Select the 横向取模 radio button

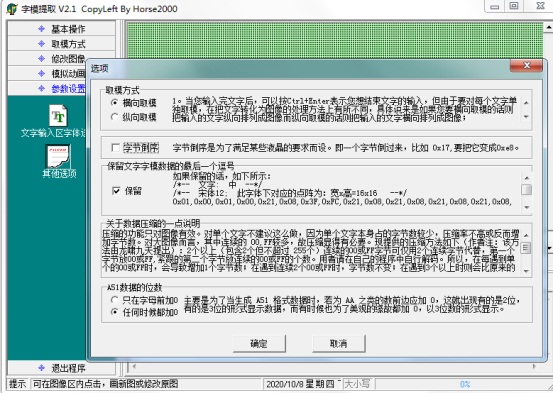[114, 103]
